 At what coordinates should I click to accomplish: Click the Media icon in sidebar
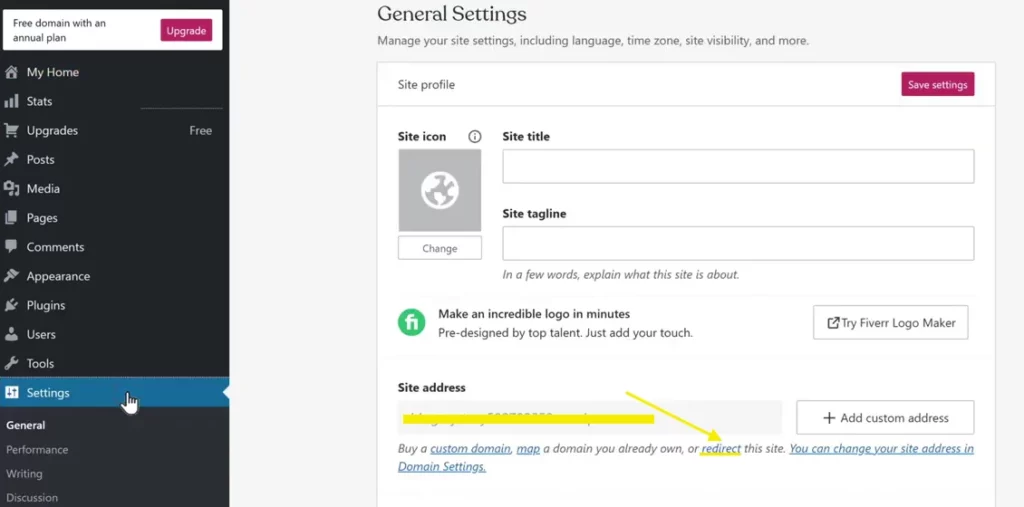(11, 188)
